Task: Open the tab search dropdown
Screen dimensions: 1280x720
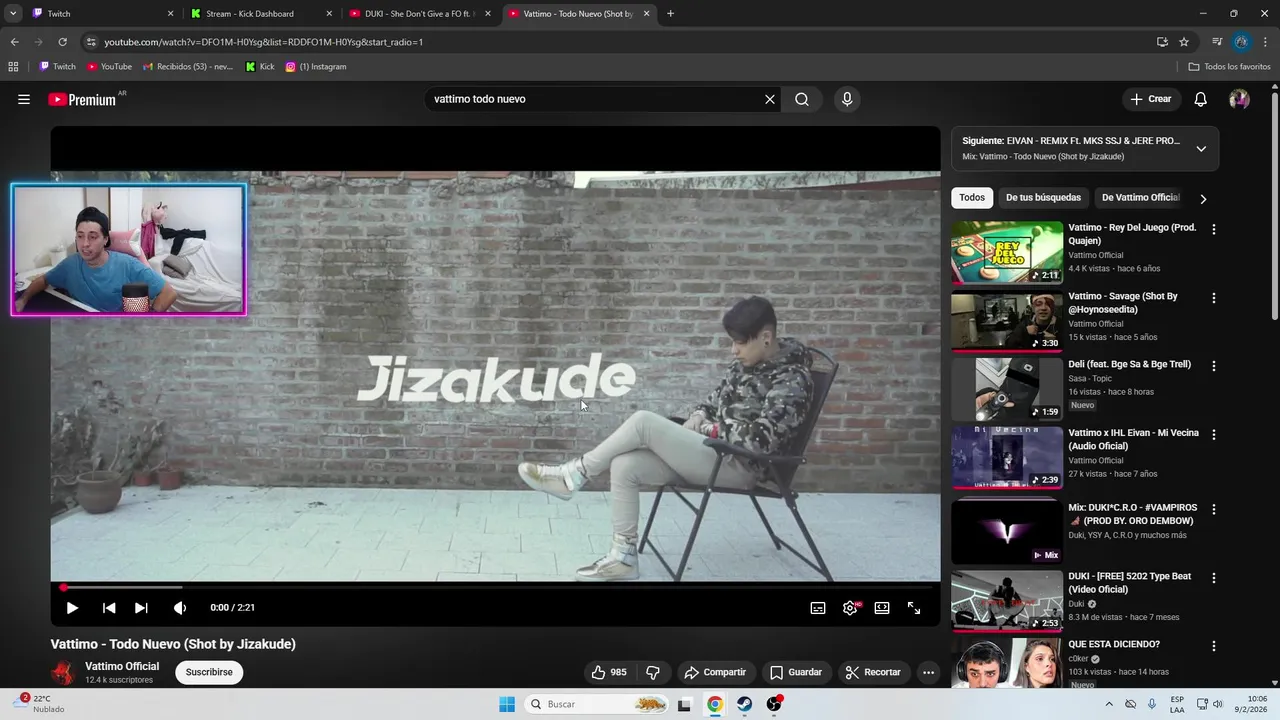Action: click(x=13, y=14)
